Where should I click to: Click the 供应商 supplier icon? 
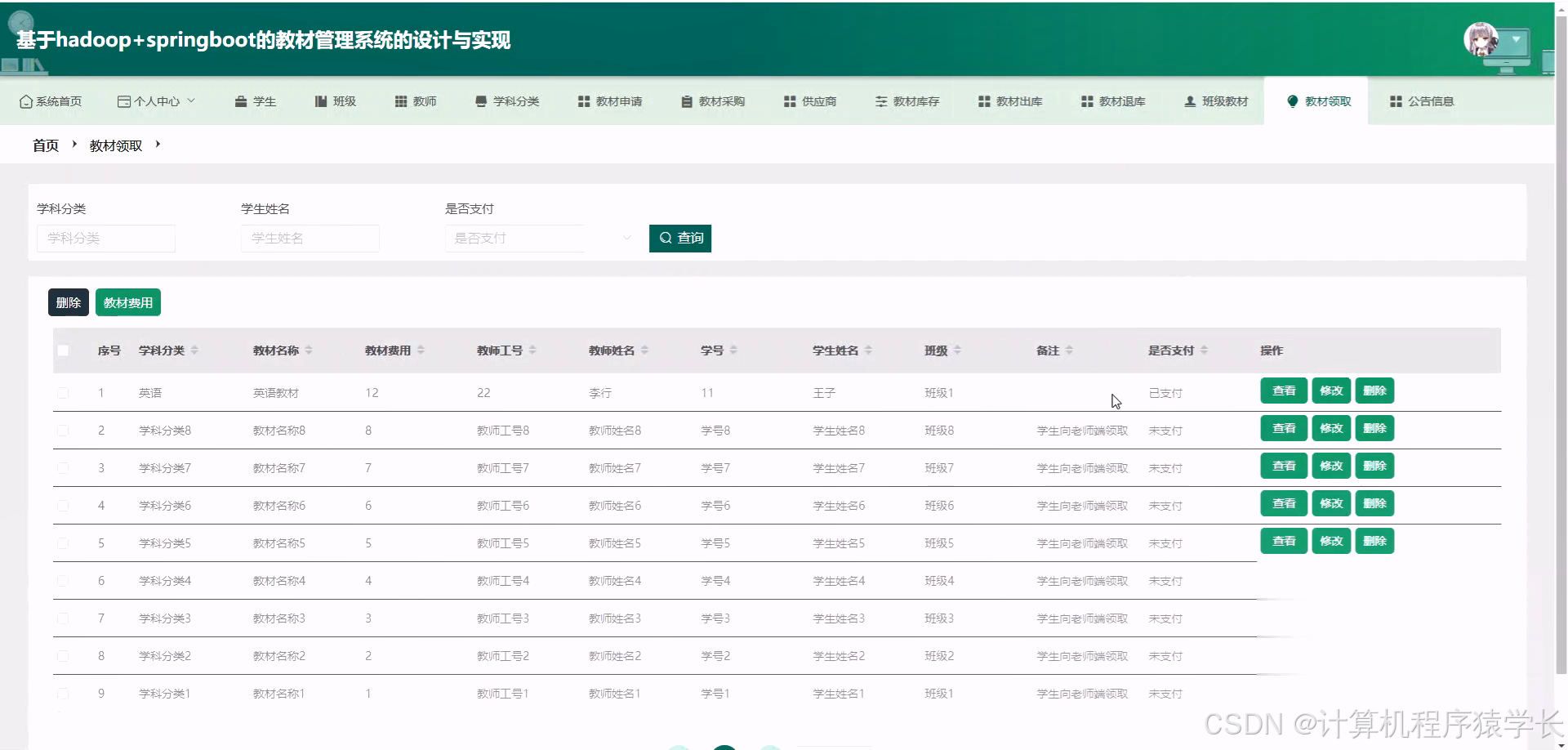[x=789, y=100]
